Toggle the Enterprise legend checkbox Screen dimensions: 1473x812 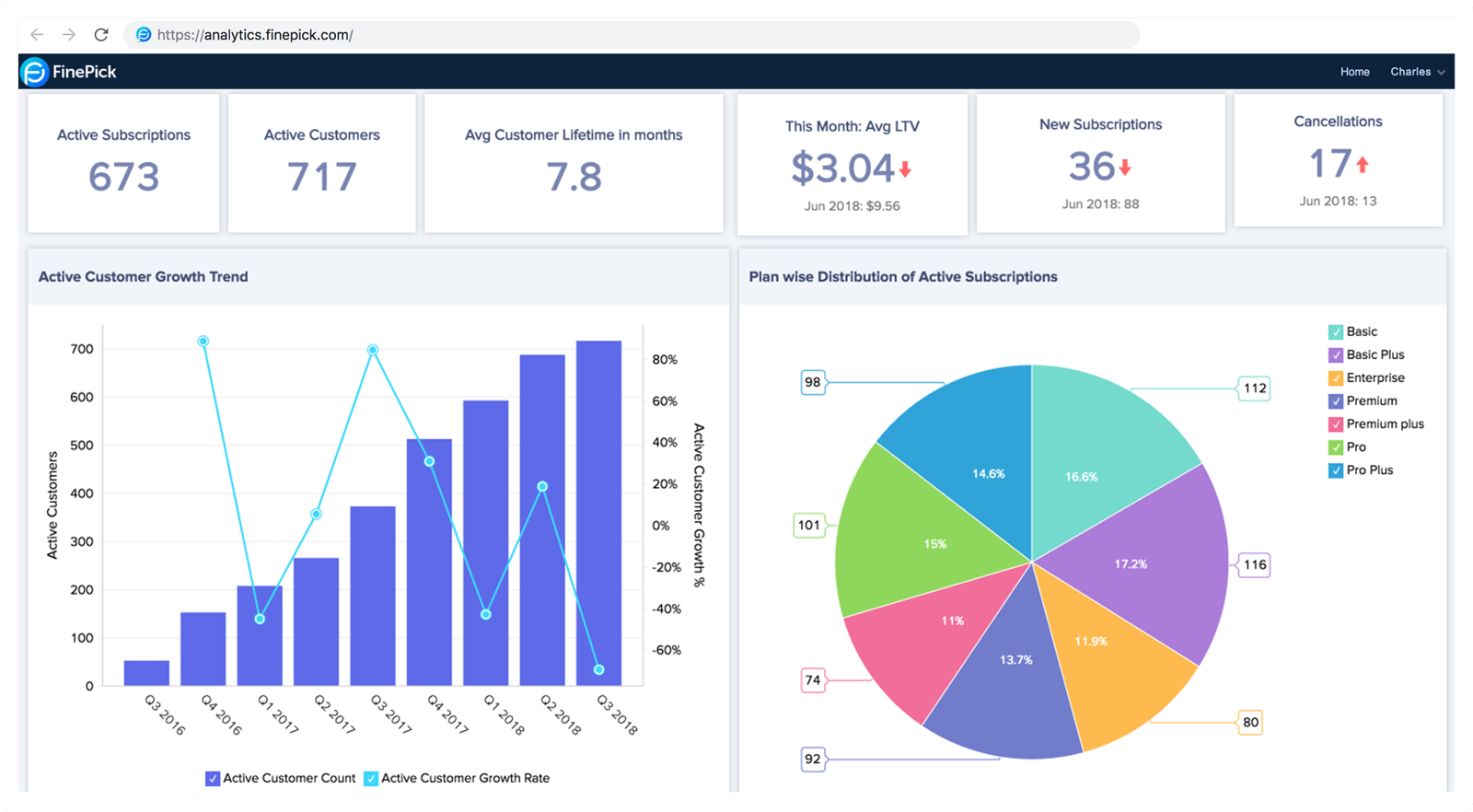point(1336,378)
